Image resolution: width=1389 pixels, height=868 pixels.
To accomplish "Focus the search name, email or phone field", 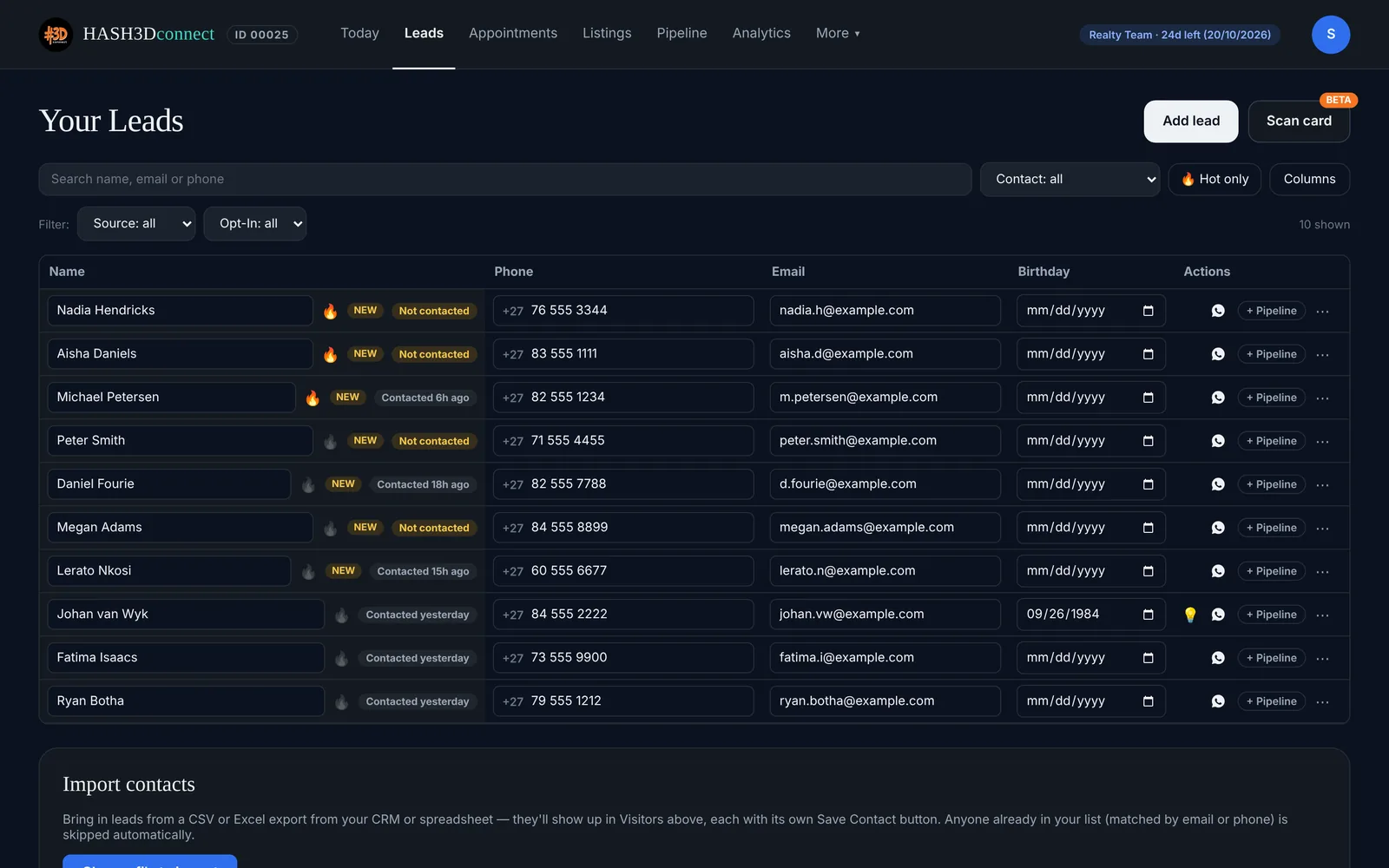I will (x=505, y=179).
